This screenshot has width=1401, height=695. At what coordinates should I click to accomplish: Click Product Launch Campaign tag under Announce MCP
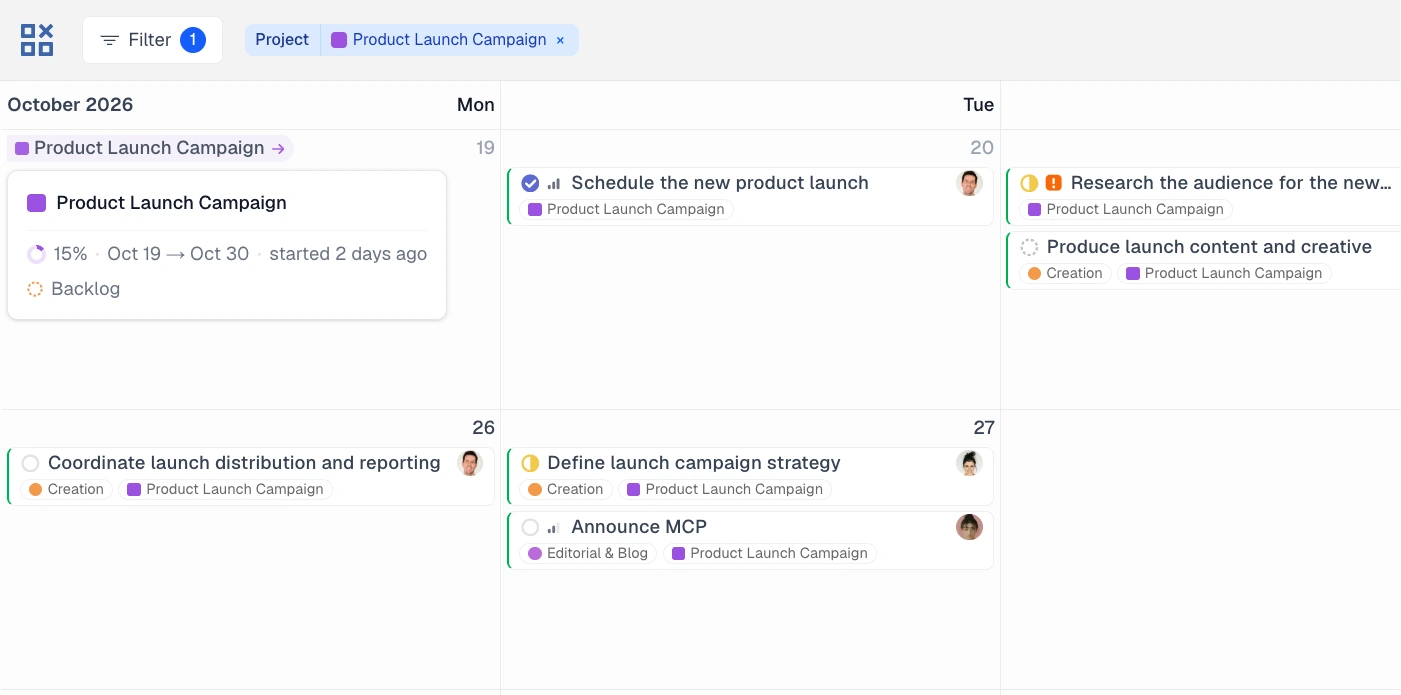[x=769, y=553]
